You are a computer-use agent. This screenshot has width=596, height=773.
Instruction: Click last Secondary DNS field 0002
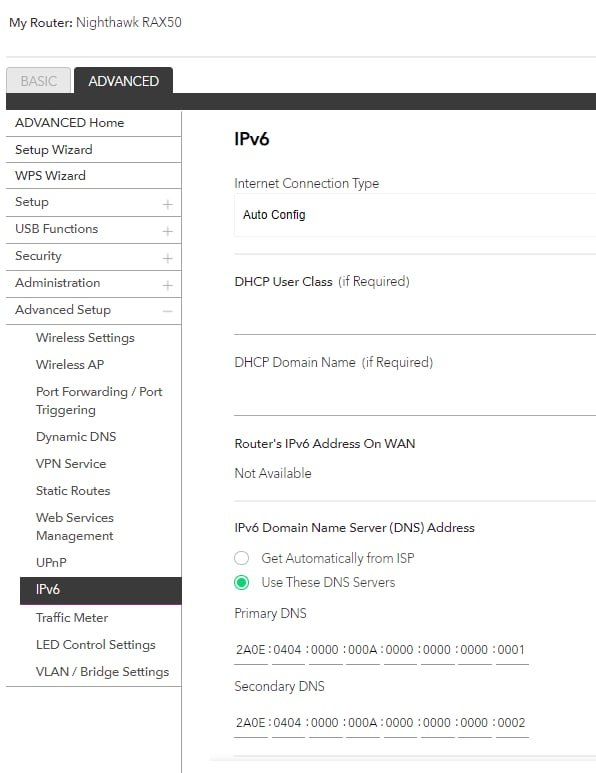[512, 723]
